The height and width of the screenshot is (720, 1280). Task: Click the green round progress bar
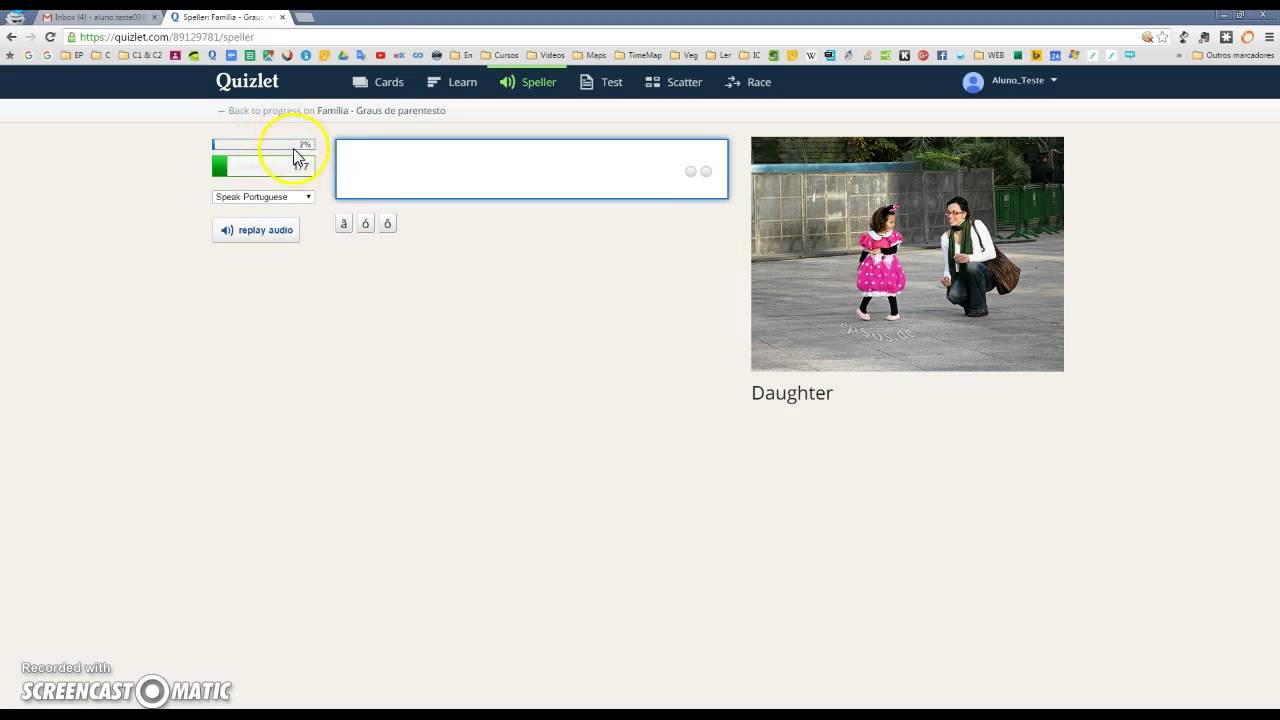tap(263, 166)
